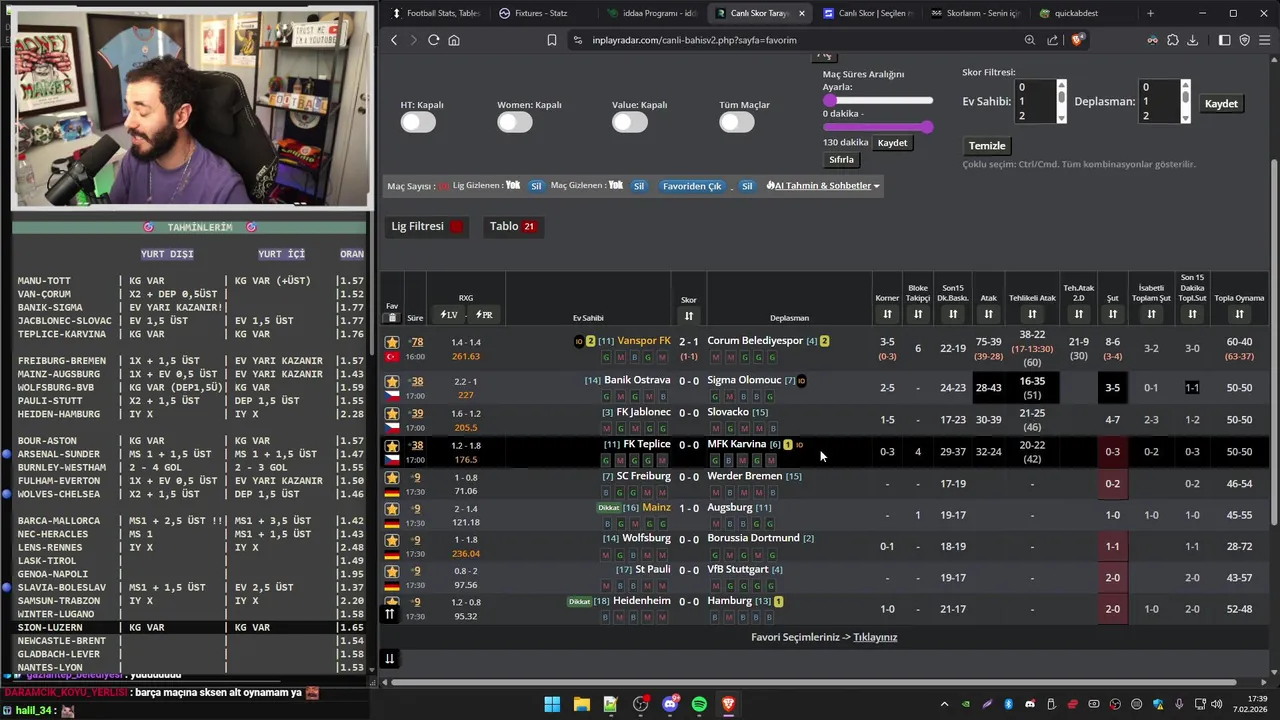The height and width of the screenshot is (720, 1280).
Task: Click the Mainz row favorite star
Action: (x=392, y=509)
